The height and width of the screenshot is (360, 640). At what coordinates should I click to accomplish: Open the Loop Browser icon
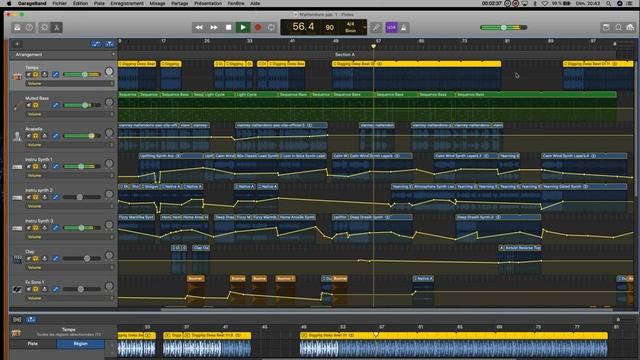click(x=618, y=27)
